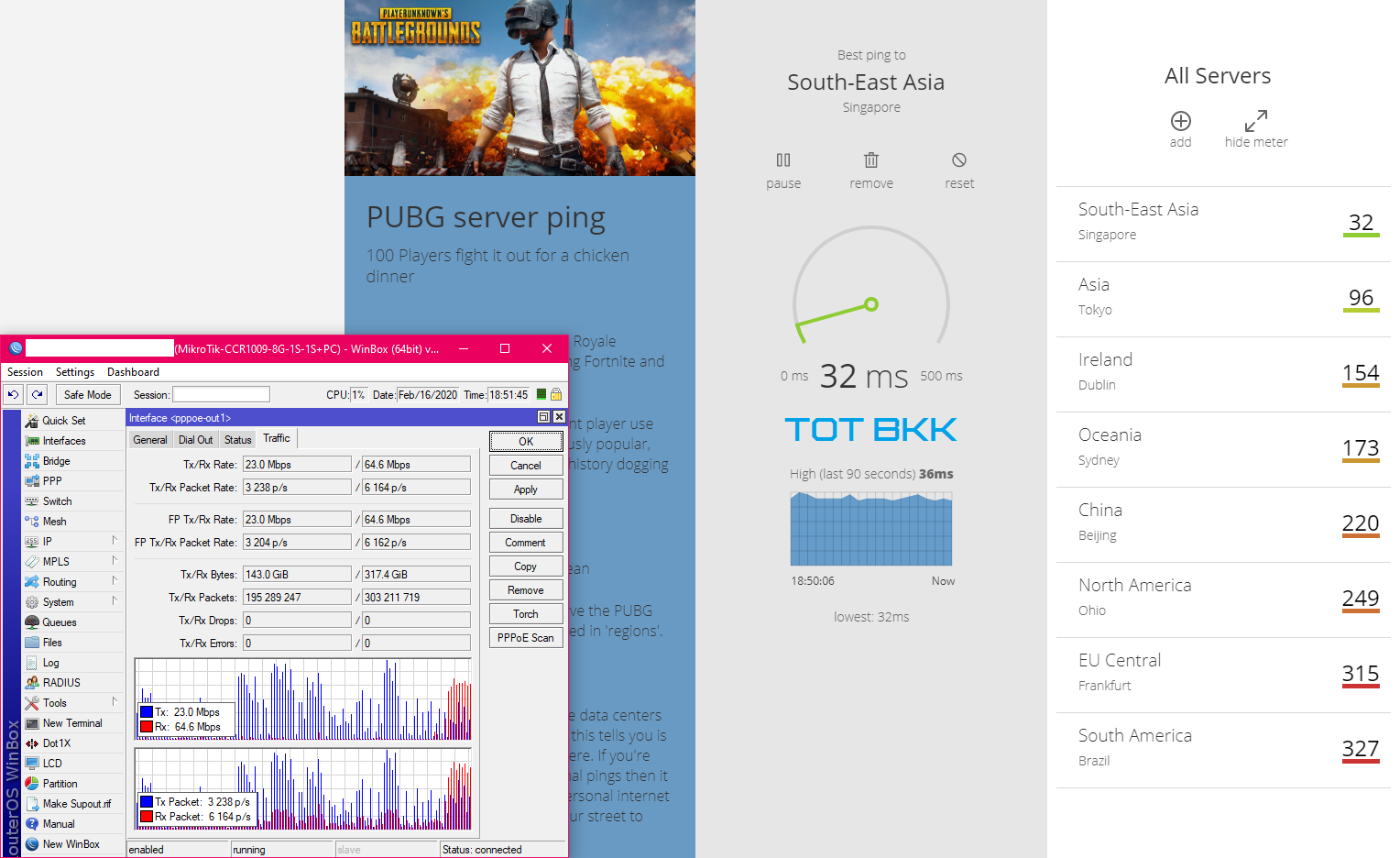Image resolution: width=1400 pixels, height=858 pixels.
Task: Open New Terminal in sidebar
Action: pyautogui.click(x=73, y=723)
